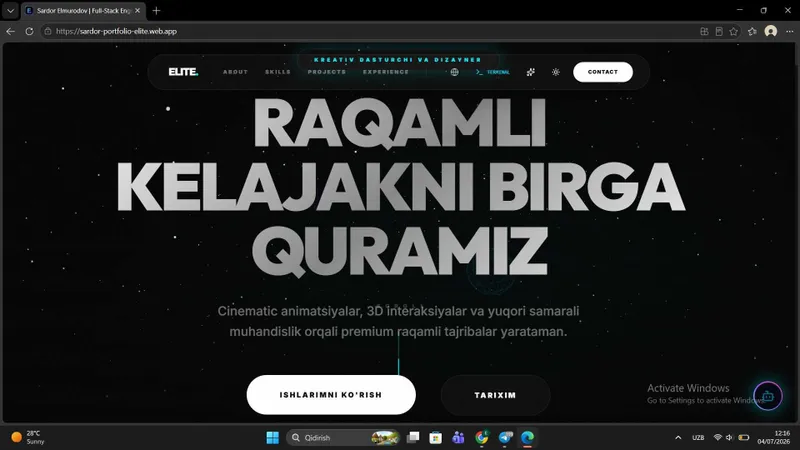
Task: Open Telegram from taskbar
Action: click(505, 437)
